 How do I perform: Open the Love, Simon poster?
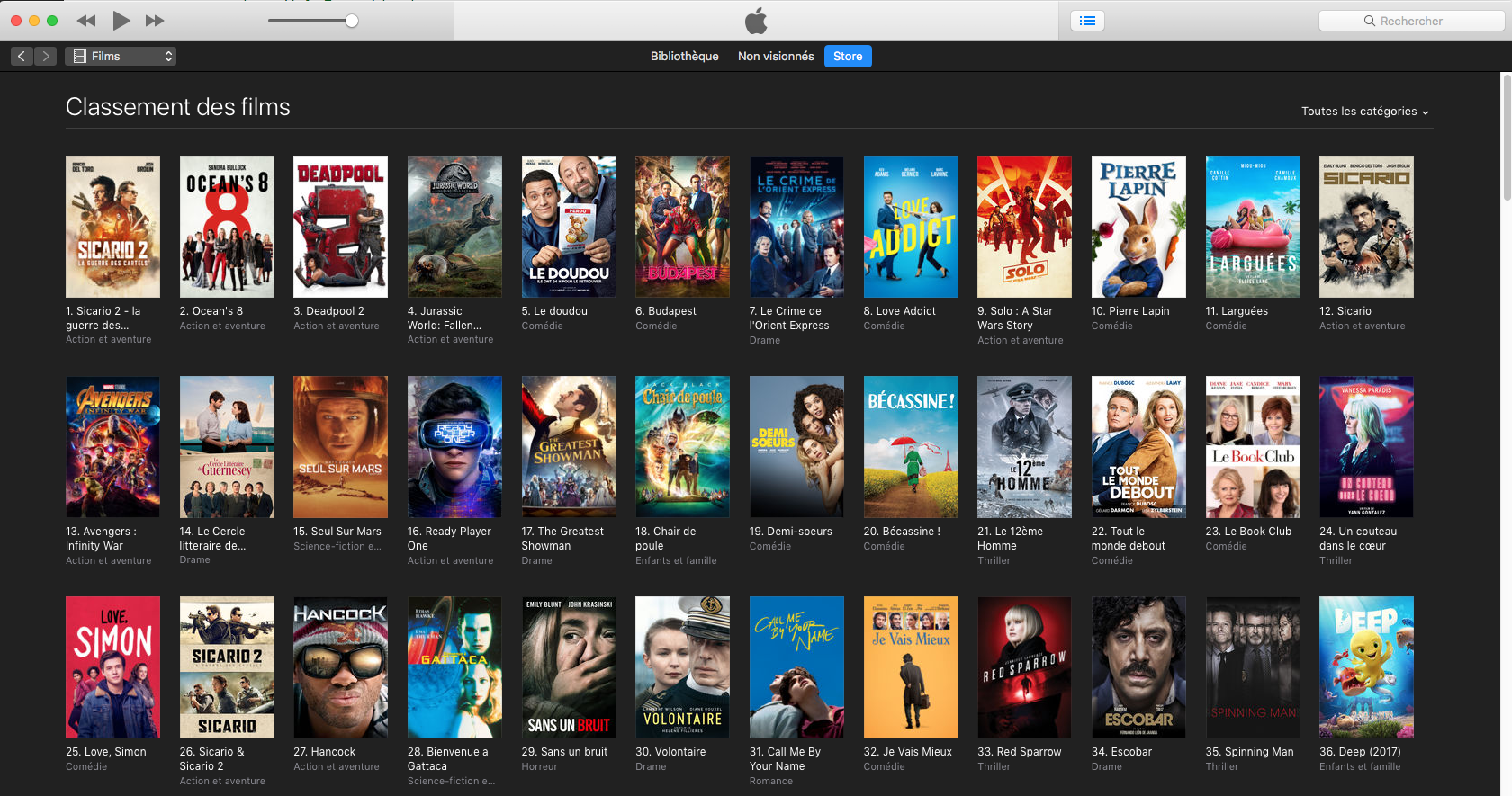coord(112,667)
